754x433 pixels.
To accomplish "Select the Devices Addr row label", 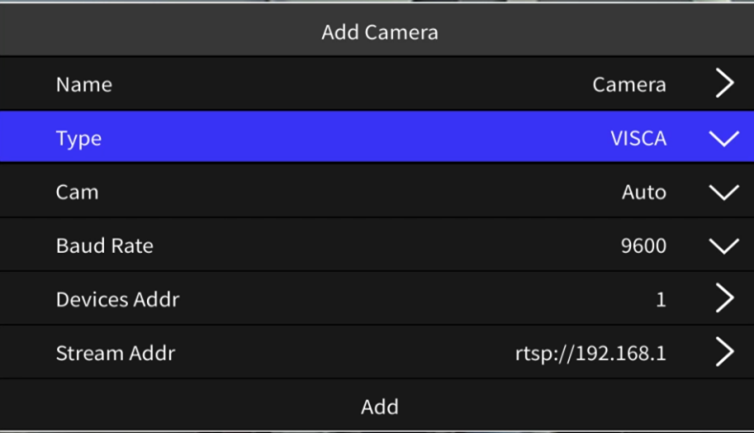I will pyautogui.click(x=118, y=299).
